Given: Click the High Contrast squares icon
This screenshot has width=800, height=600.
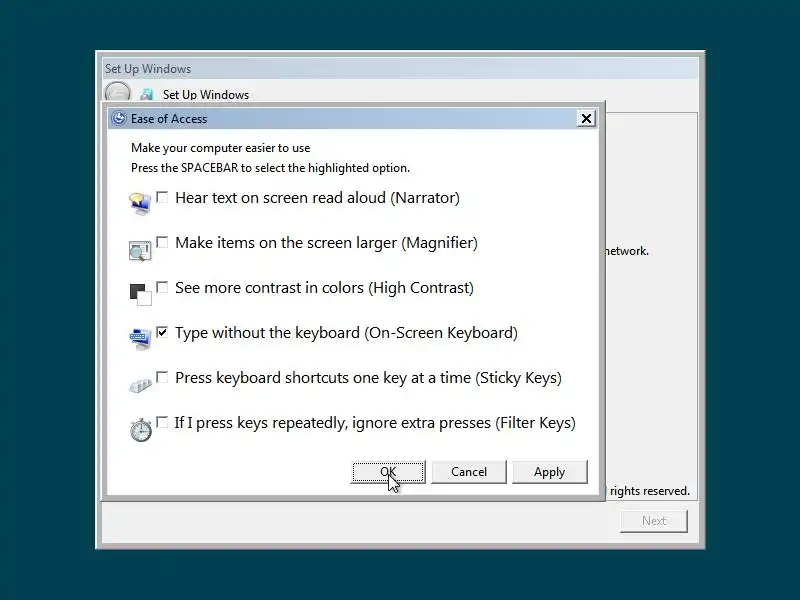Looking at the screenshot, I should (x=140, y=295).
